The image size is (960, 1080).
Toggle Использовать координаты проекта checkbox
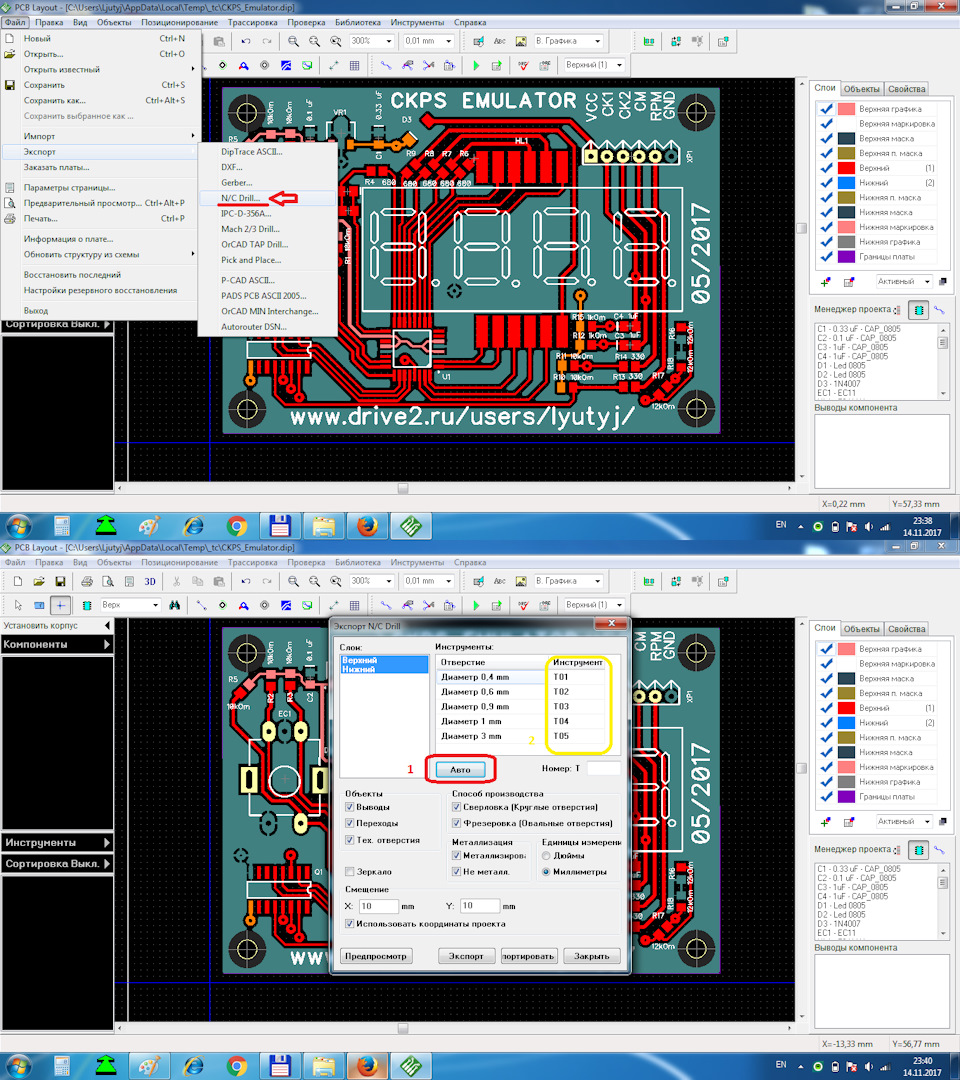click(349, 924)
